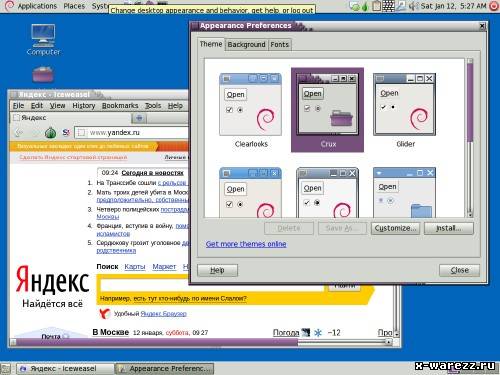Click the red log out icon in the panel
This screenshot has width=500, height=375.
(494, 6)
